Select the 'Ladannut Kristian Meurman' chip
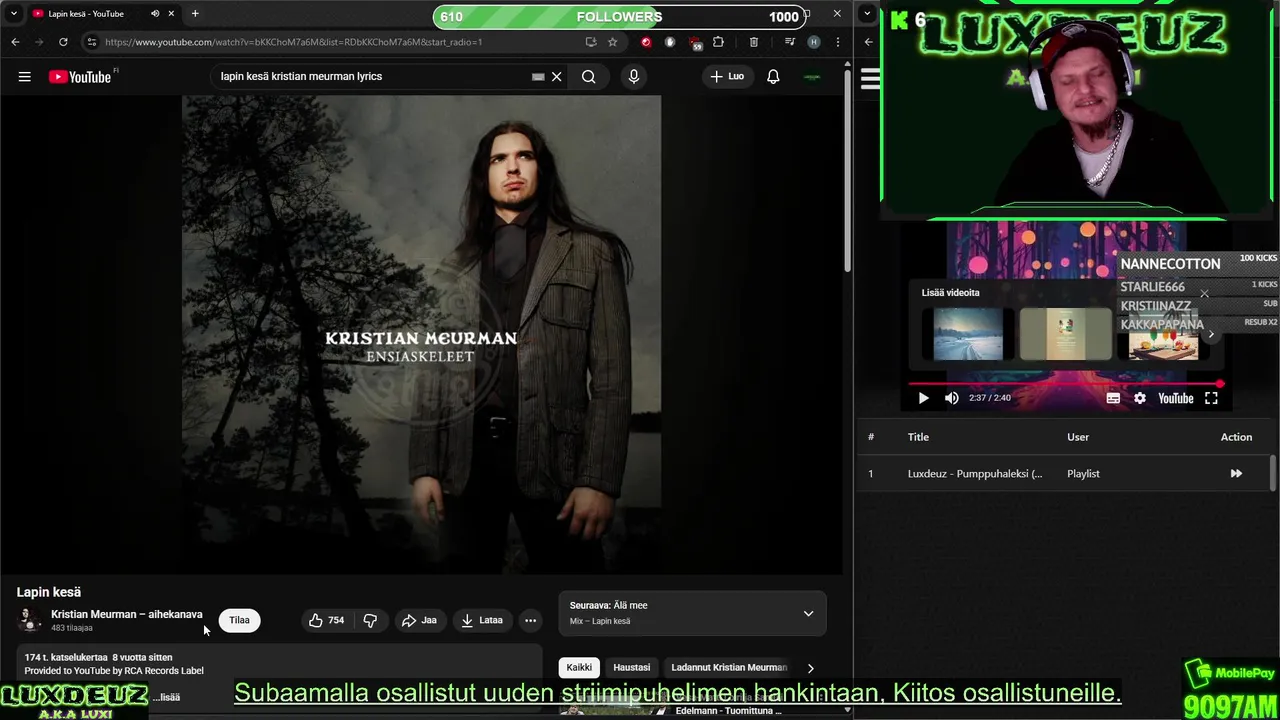This screenshot has width=1280, height=720. (729, 667)
